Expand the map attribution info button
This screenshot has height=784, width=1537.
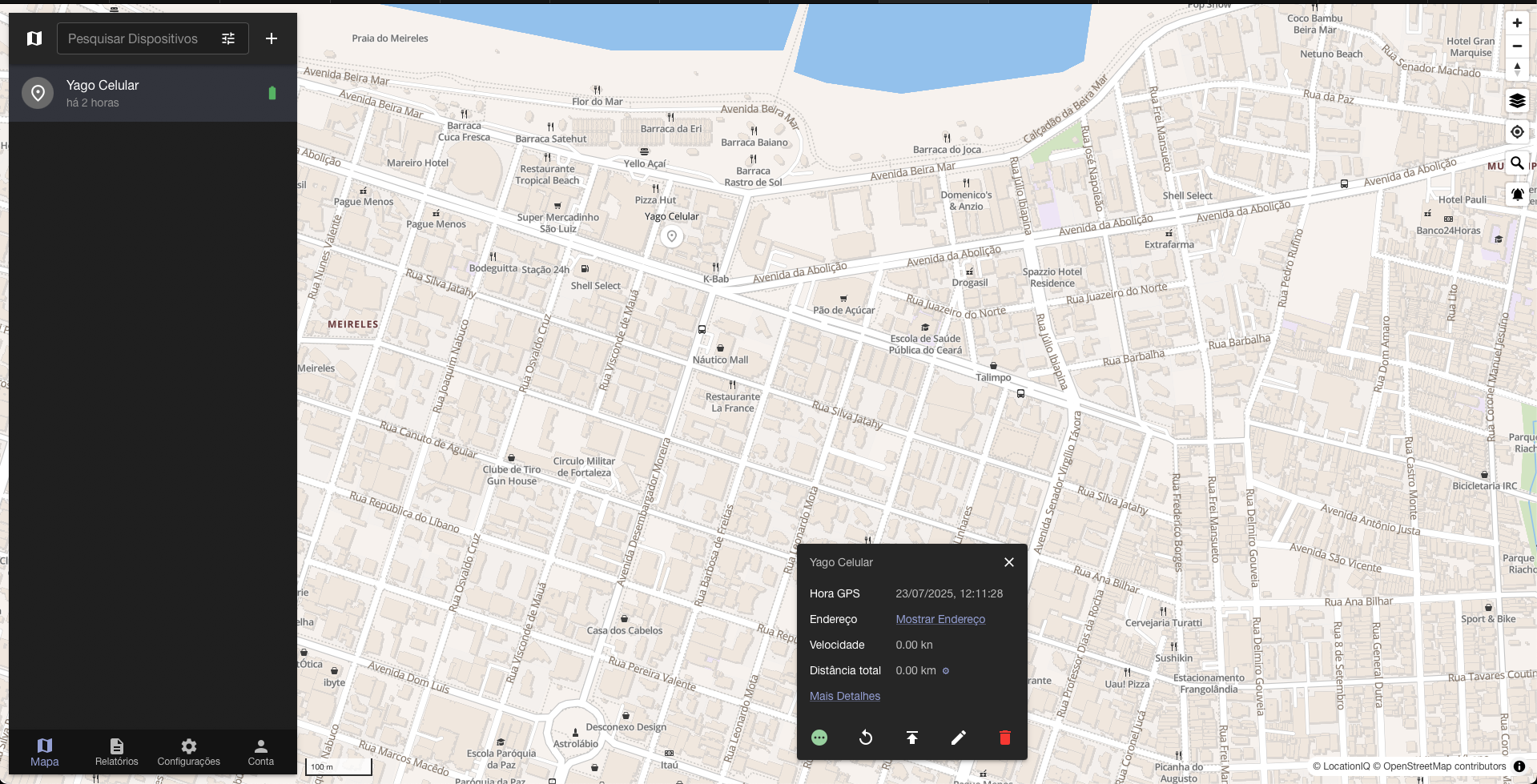[x=1519, y=766]
